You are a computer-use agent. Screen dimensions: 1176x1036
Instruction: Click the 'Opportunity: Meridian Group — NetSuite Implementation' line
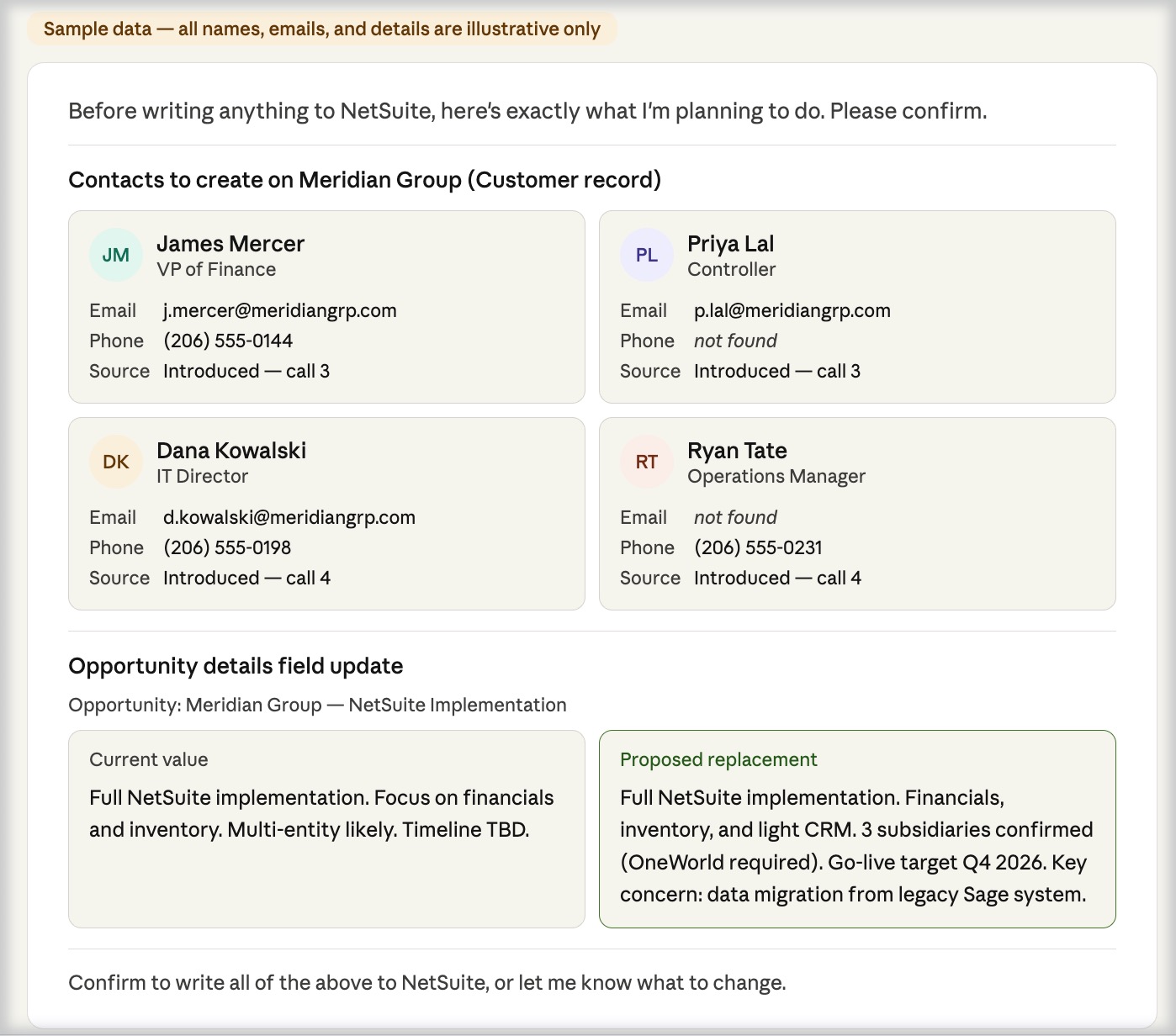click(317, 705)
